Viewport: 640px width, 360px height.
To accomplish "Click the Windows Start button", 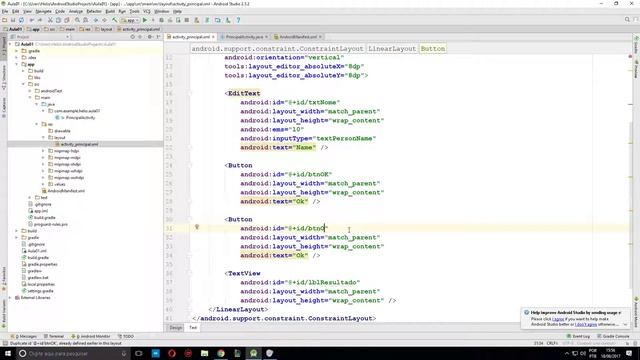I will [8, 353].
